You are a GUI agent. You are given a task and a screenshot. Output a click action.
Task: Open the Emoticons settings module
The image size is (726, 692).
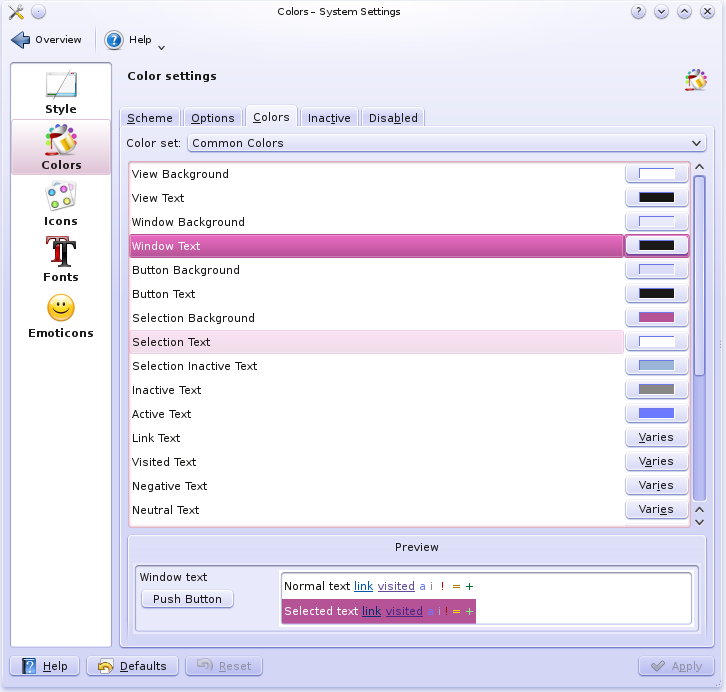[x=61, y=316]
